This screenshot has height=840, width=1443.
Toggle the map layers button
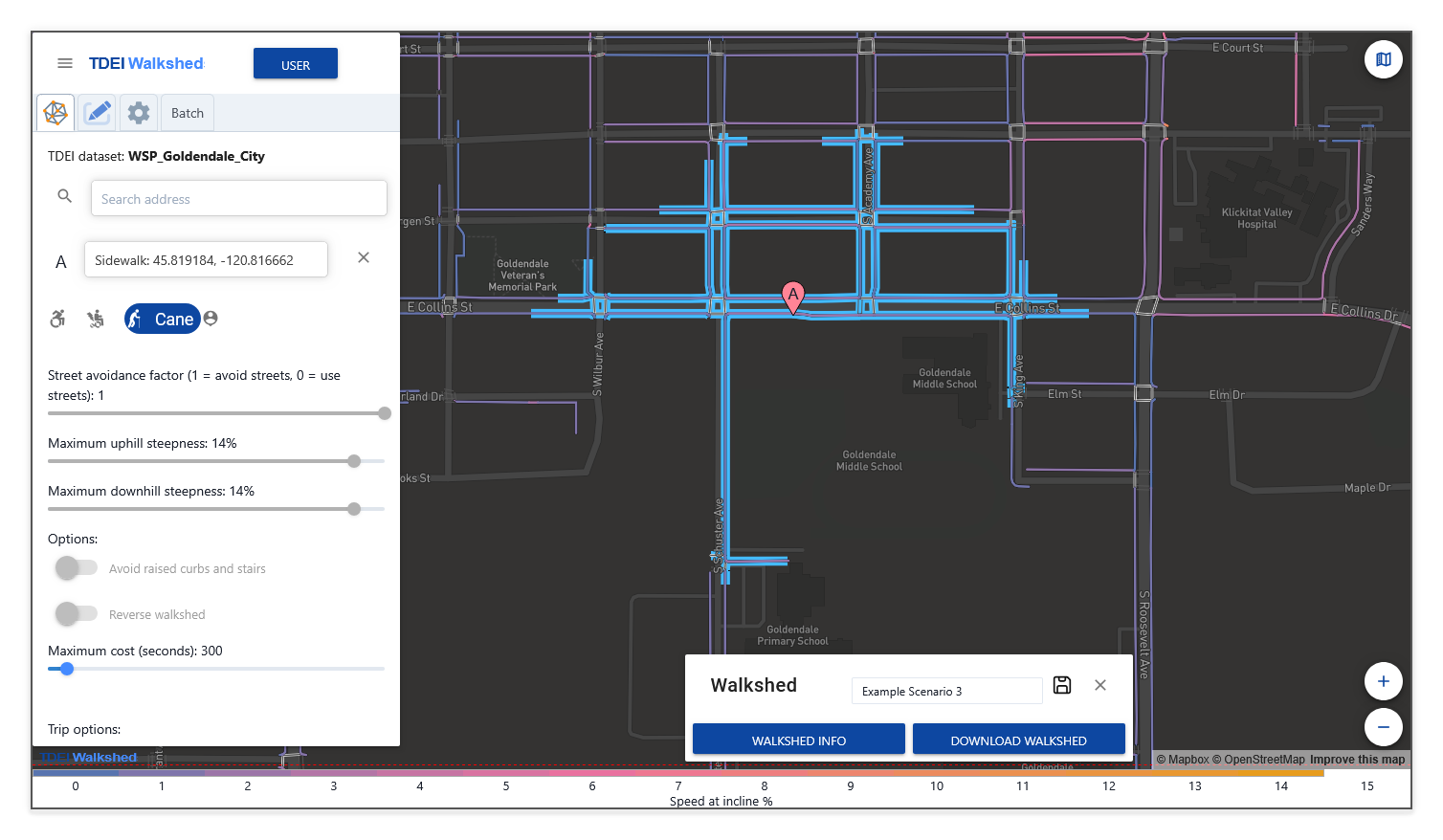click(1383, 59)
